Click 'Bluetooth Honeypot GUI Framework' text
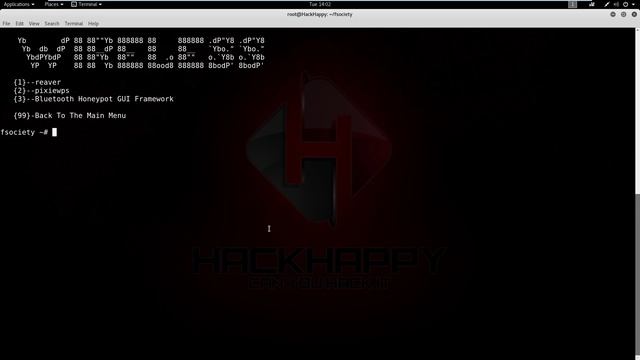The width and height of the screenshot is (640, 360). 104,99
